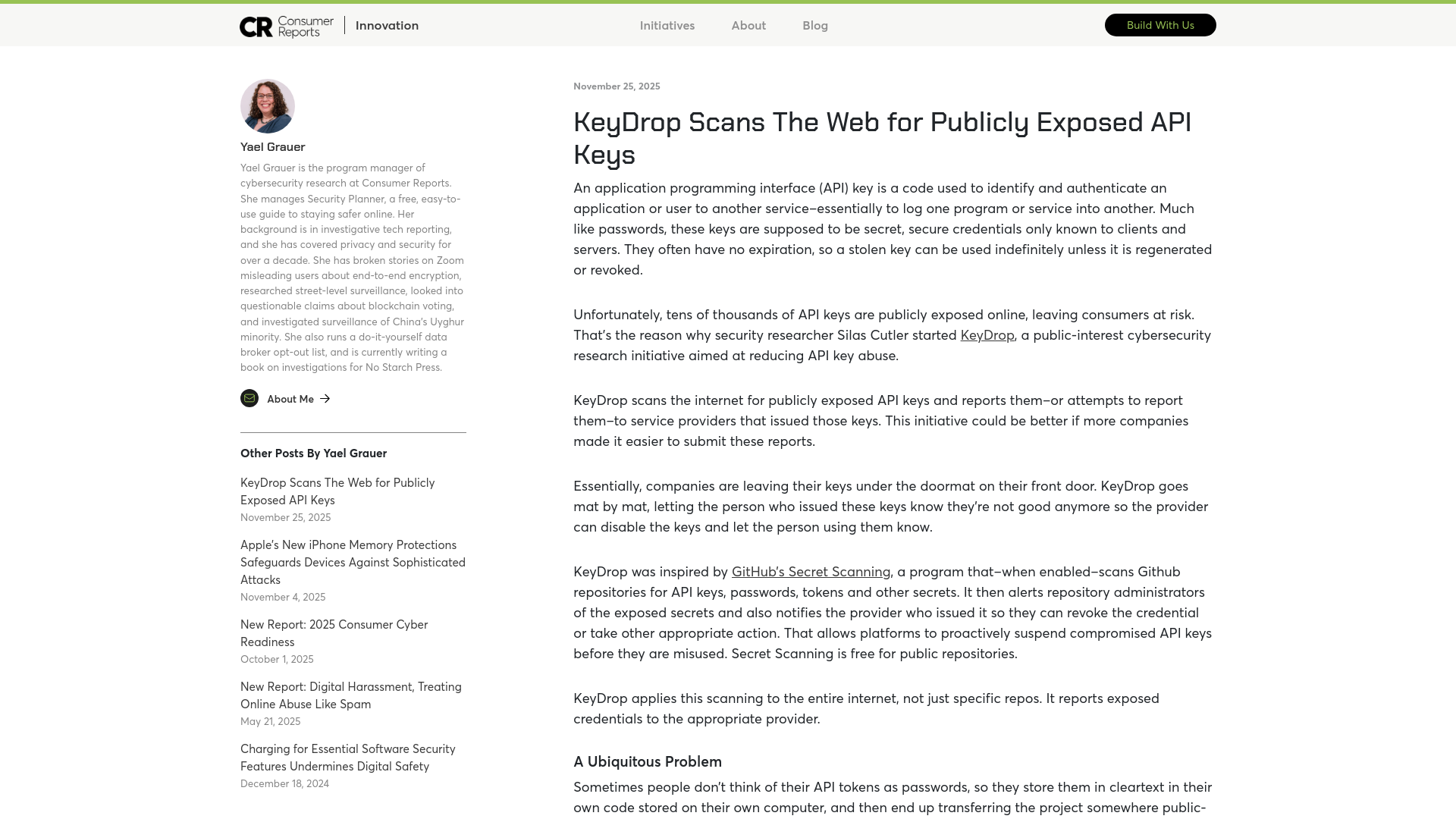Click the author name Yael Grauer
1456x819 pixels.
pos(271,146)
